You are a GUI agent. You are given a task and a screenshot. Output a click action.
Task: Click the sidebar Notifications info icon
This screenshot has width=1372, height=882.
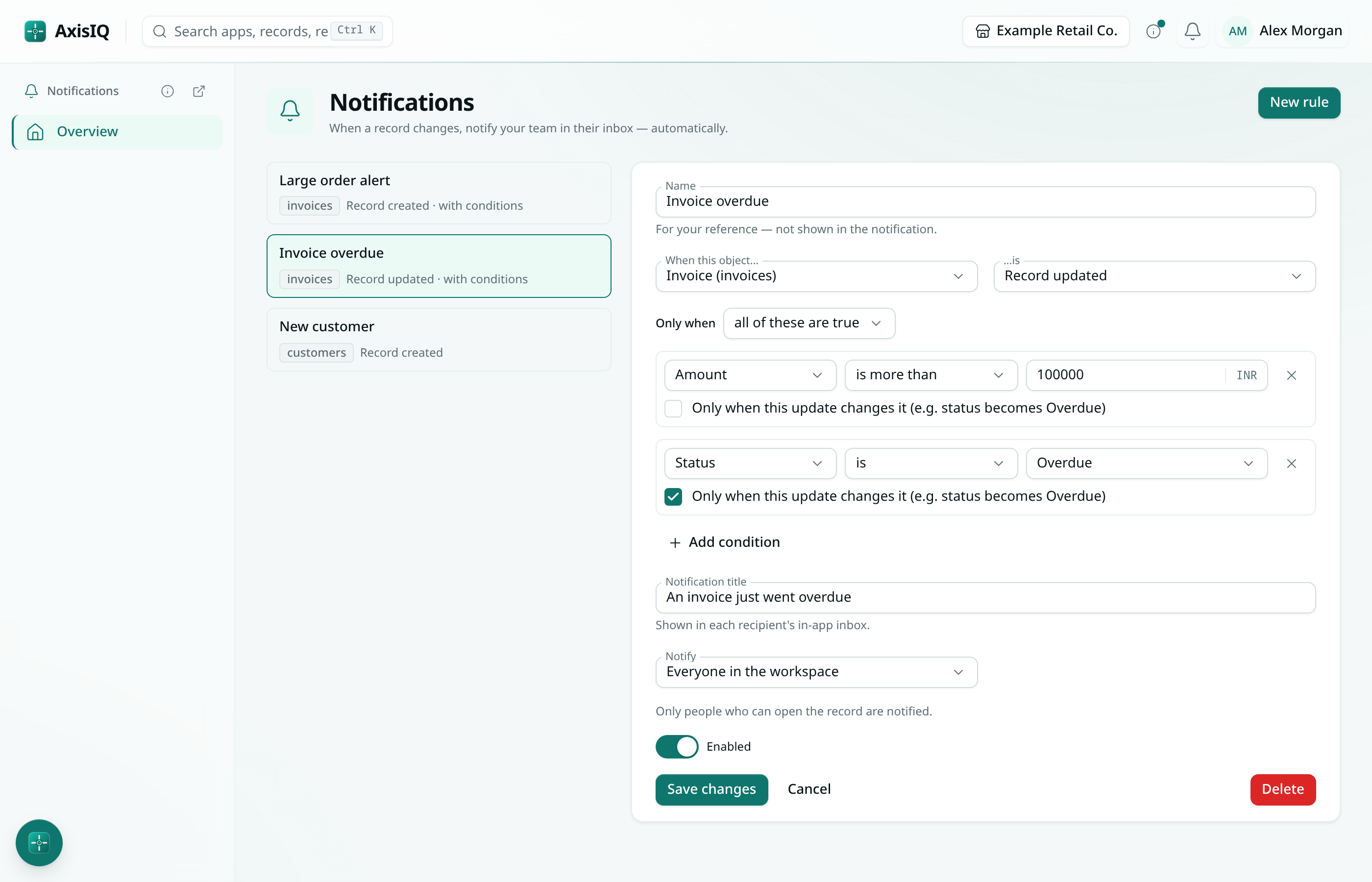pyautogui.click(x=167, y=91)
